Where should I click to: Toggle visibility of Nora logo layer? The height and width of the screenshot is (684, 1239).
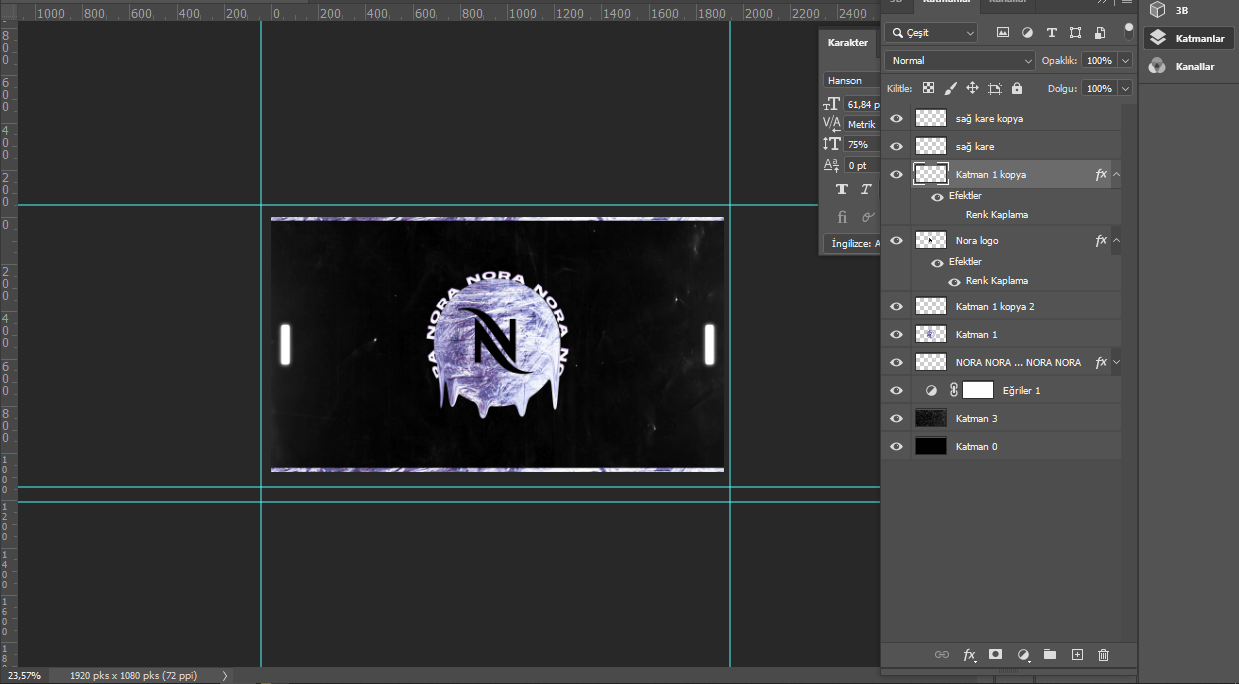click(897, 240)
